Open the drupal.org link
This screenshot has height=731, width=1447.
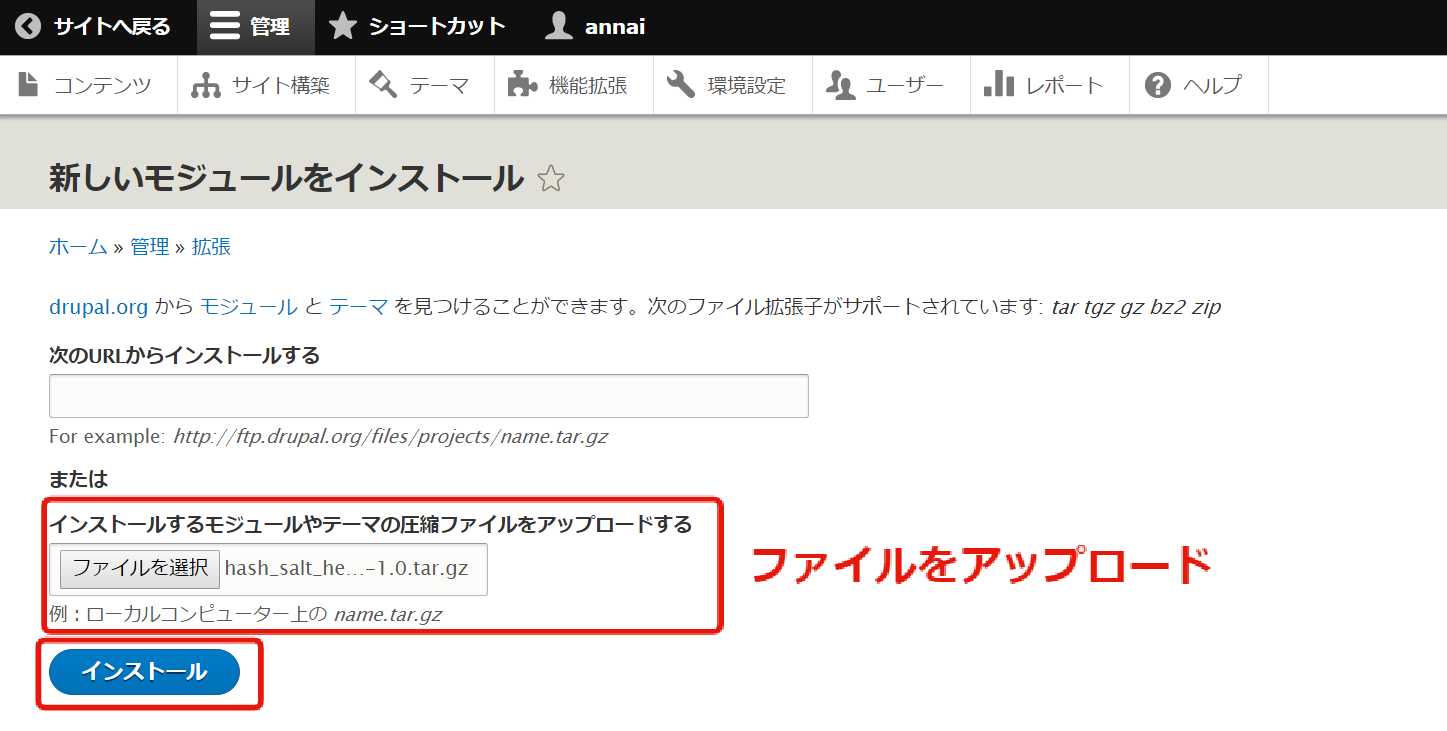pos(97,306)
